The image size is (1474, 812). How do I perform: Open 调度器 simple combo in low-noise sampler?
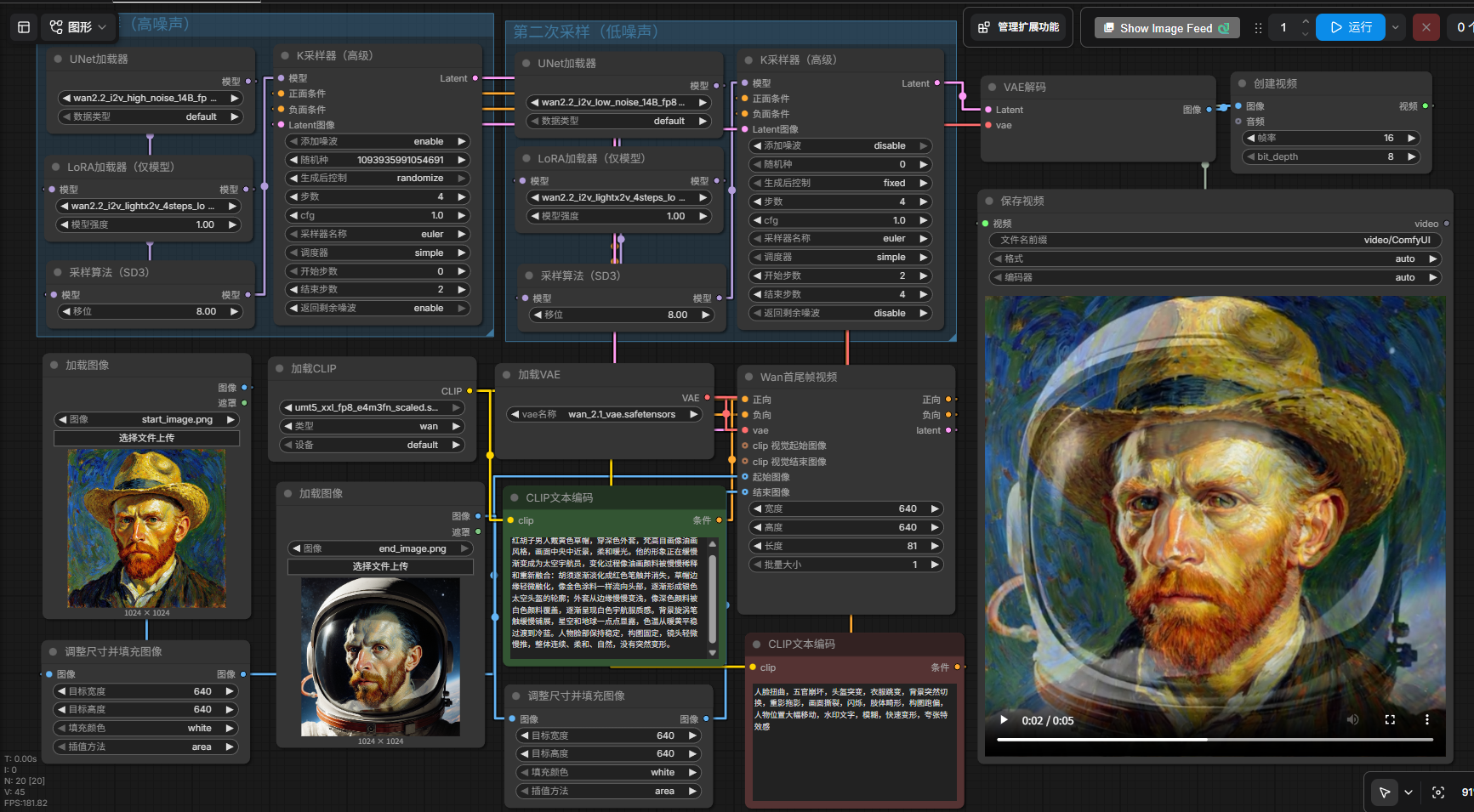pos(841,257)
